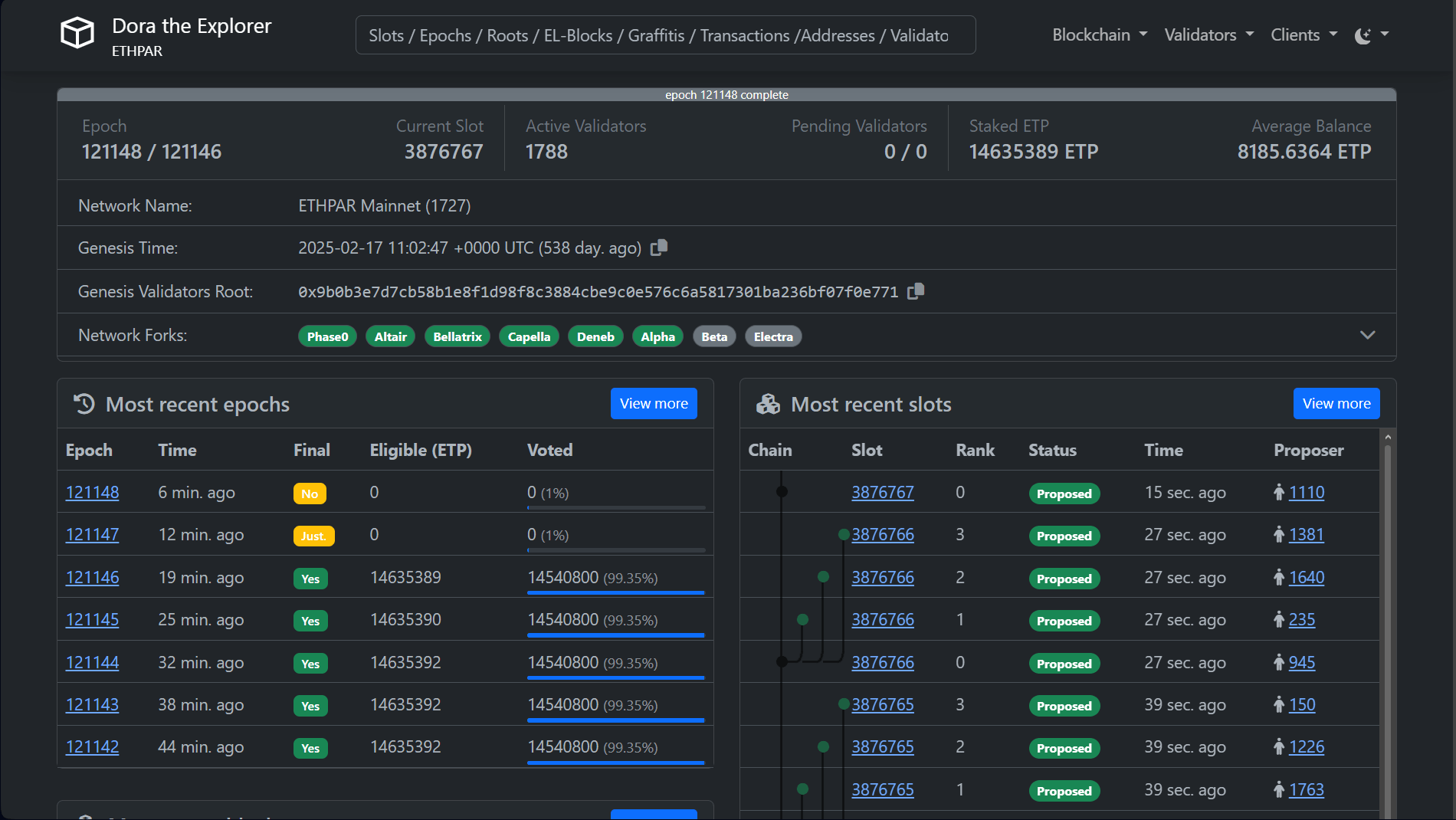View proposer validator 1110
Screen dimensions: 1456x820
[x=1307, y=492]
